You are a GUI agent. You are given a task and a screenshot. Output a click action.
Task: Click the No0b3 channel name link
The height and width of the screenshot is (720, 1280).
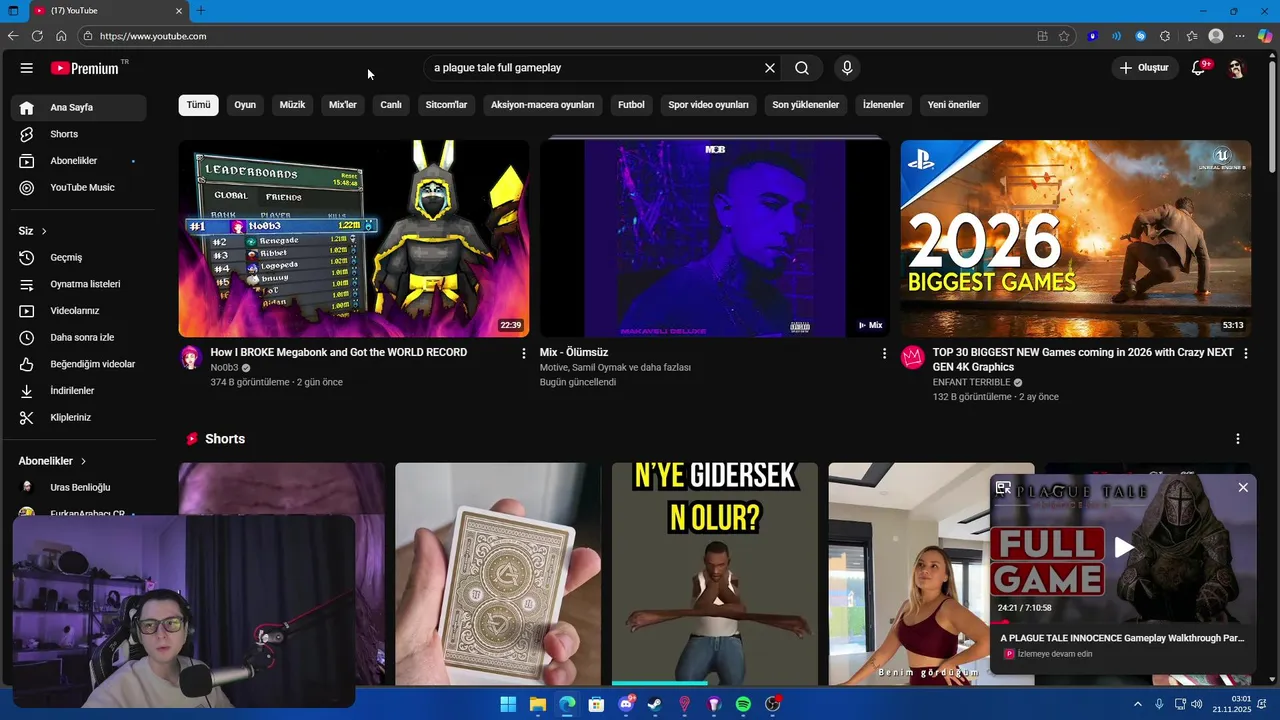coord(224,368)
